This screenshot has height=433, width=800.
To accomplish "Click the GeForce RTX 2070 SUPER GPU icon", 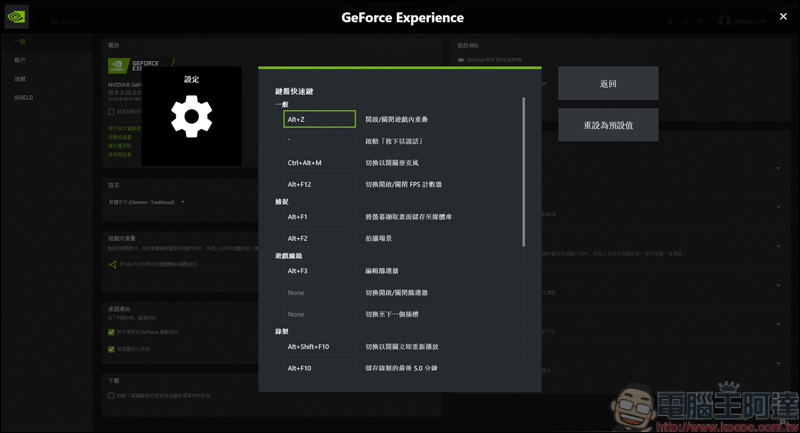I will 461,60.
